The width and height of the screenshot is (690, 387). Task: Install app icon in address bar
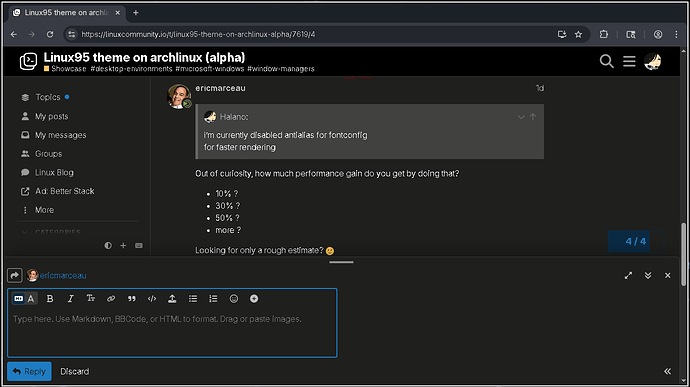point(562,34)
